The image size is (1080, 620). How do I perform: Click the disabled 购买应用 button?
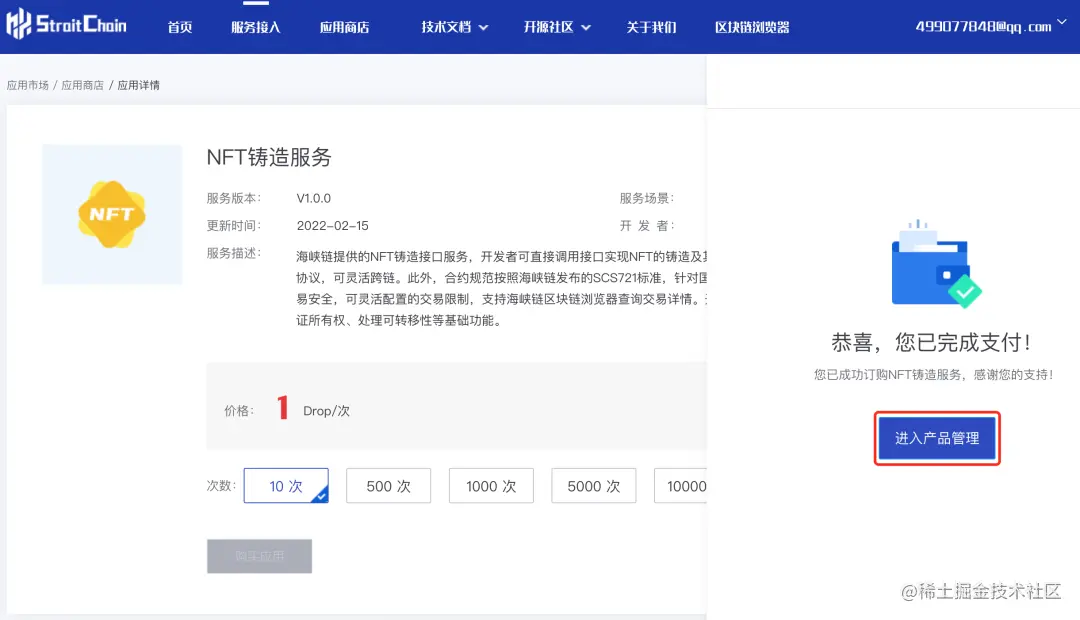pyautogui.click(x=259, y=557)
